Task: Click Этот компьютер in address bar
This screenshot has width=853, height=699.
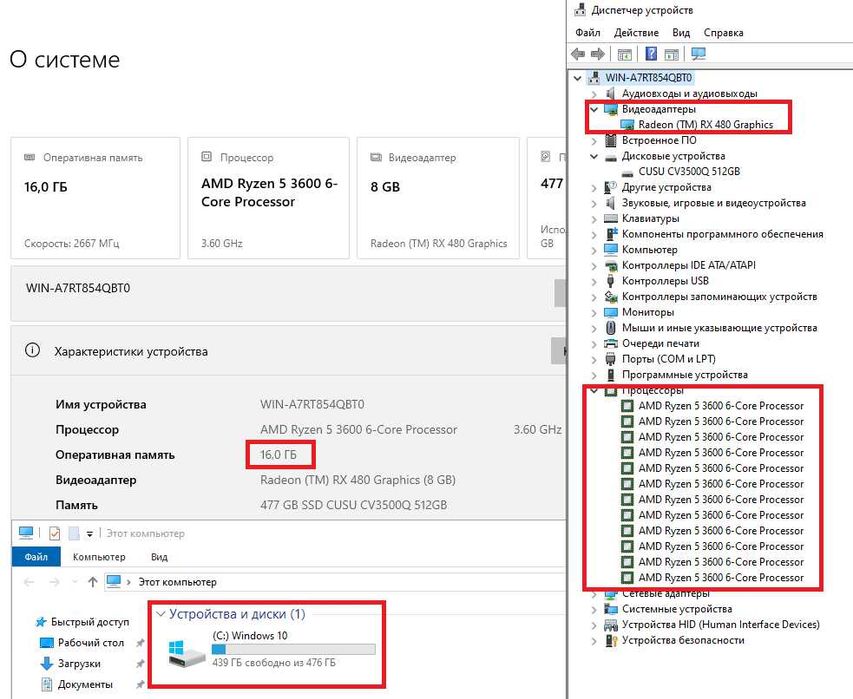Action: pos(177,582)
